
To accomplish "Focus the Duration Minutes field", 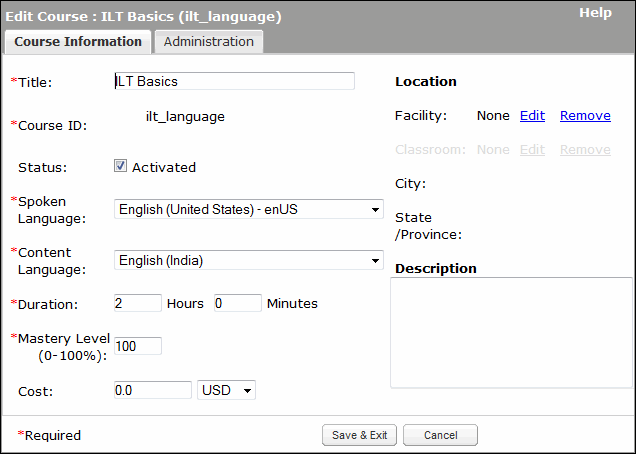I will click(x=237, y=303).
